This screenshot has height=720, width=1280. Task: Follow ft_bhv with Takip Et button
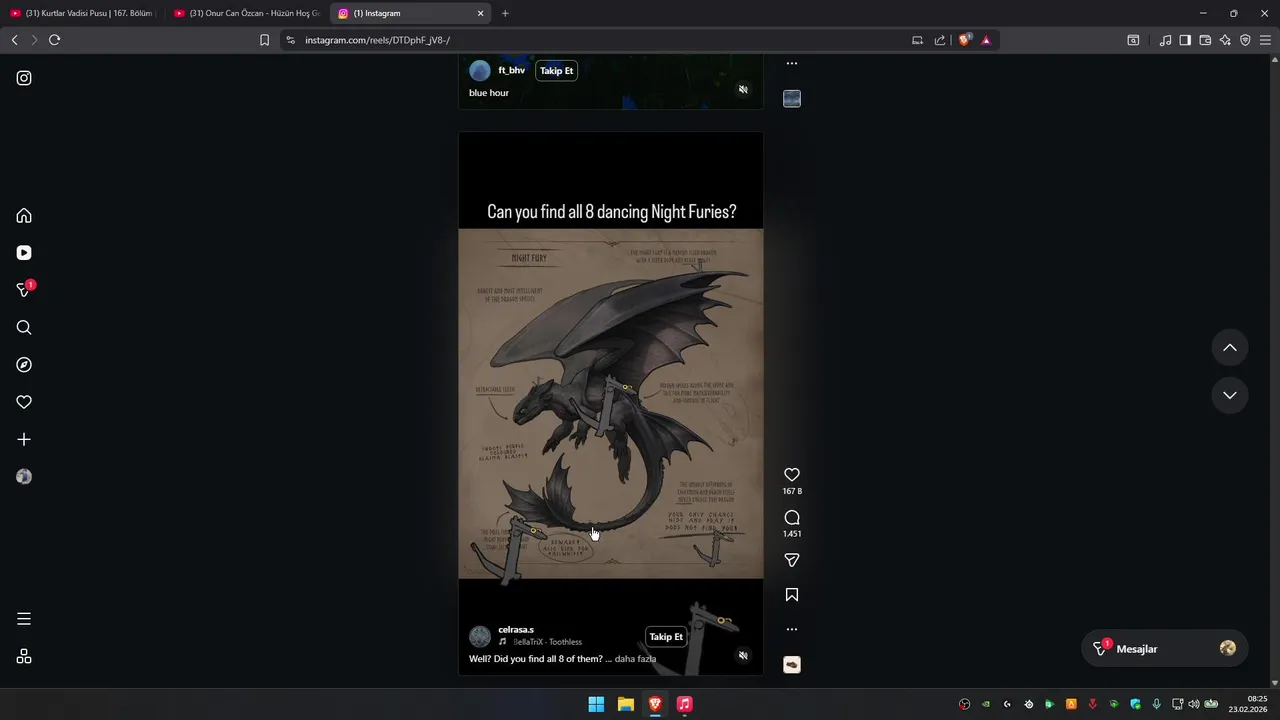coord(557,71)
